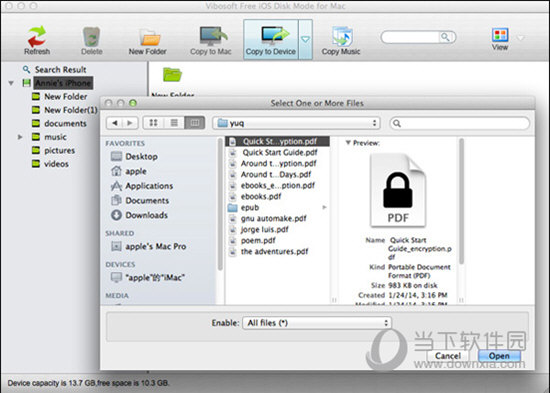Select New Folder in device tree

[66, 96]
